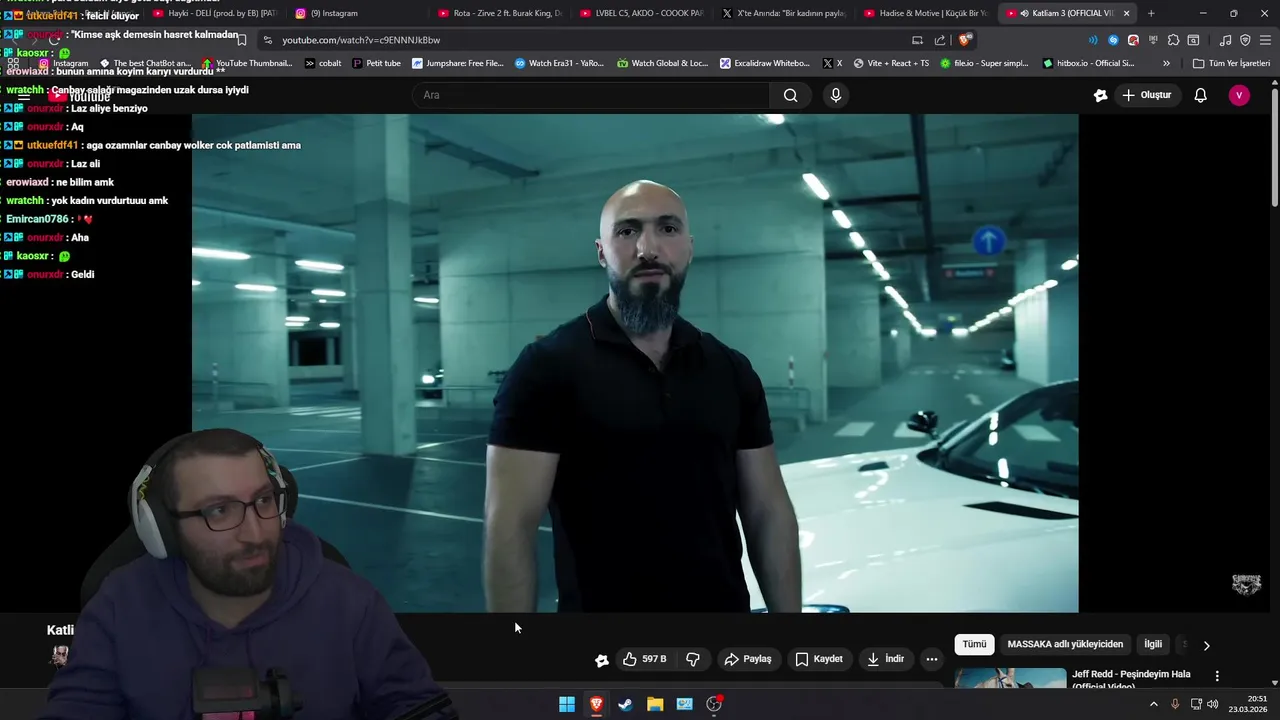Open 'Jumpshare: Free File...' bookmark
Screen dimensions: 1280x720
(x=458, y=63)
